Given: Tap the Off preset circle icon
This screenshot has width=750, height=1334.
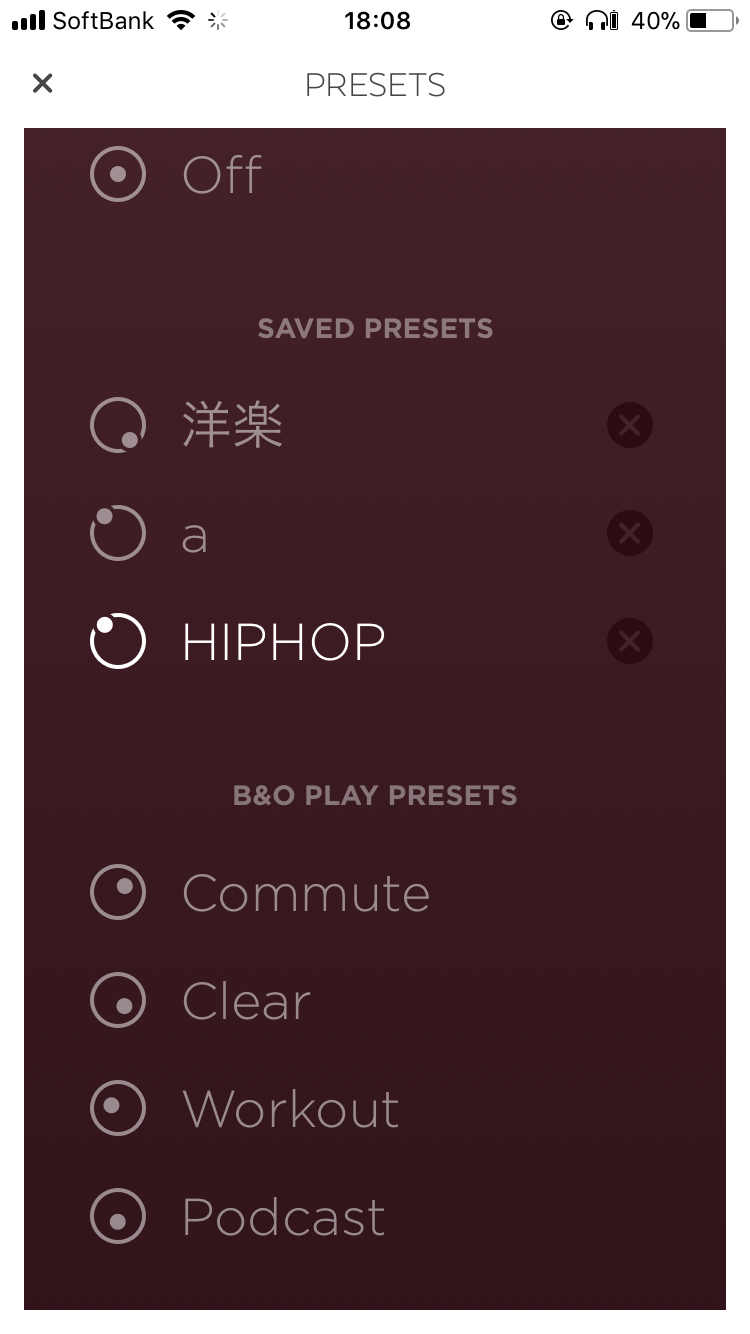Looking at the screenshot, I should (118, 174).
